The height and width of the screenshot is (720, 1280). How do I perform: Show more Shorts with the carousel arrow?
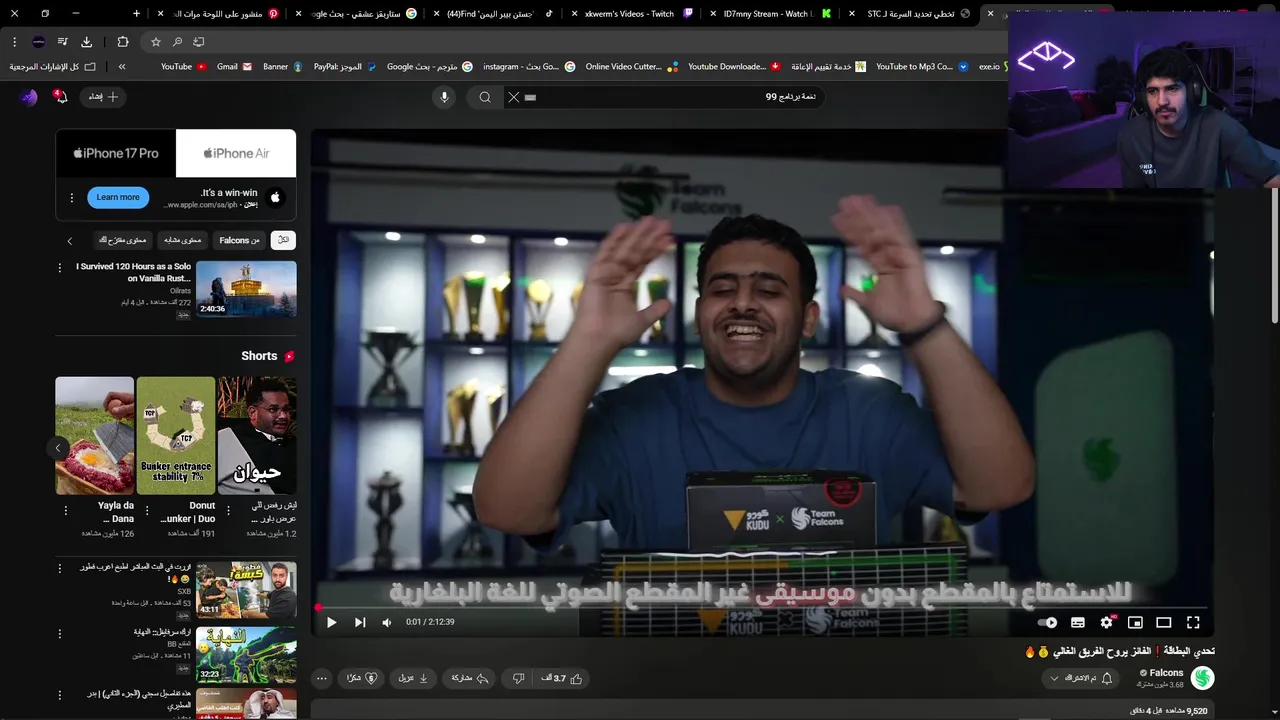click(58, 448)
